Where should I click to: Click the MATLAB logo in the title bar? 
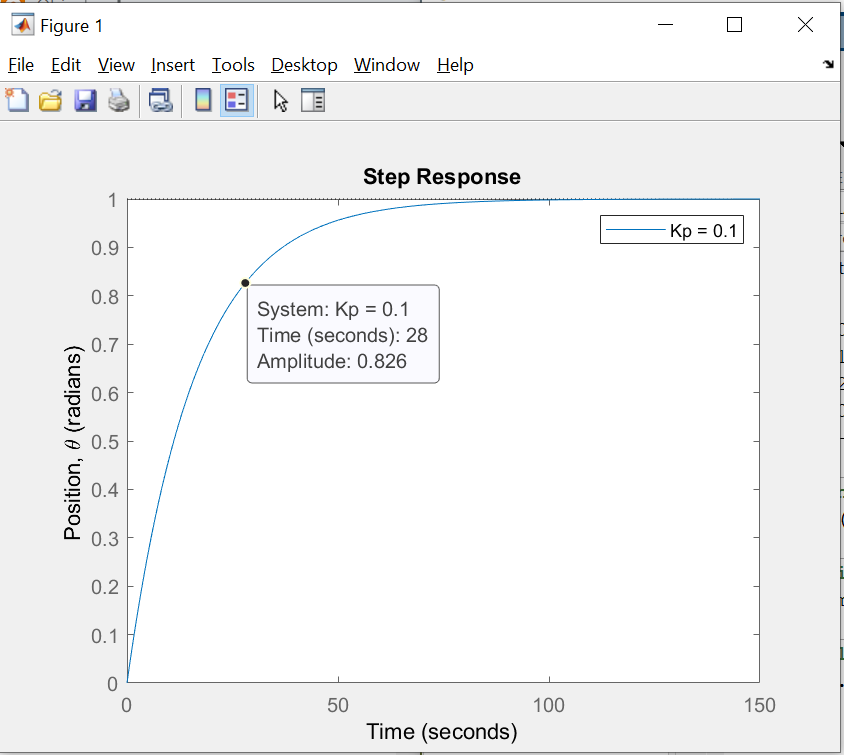tap(22, 24)
